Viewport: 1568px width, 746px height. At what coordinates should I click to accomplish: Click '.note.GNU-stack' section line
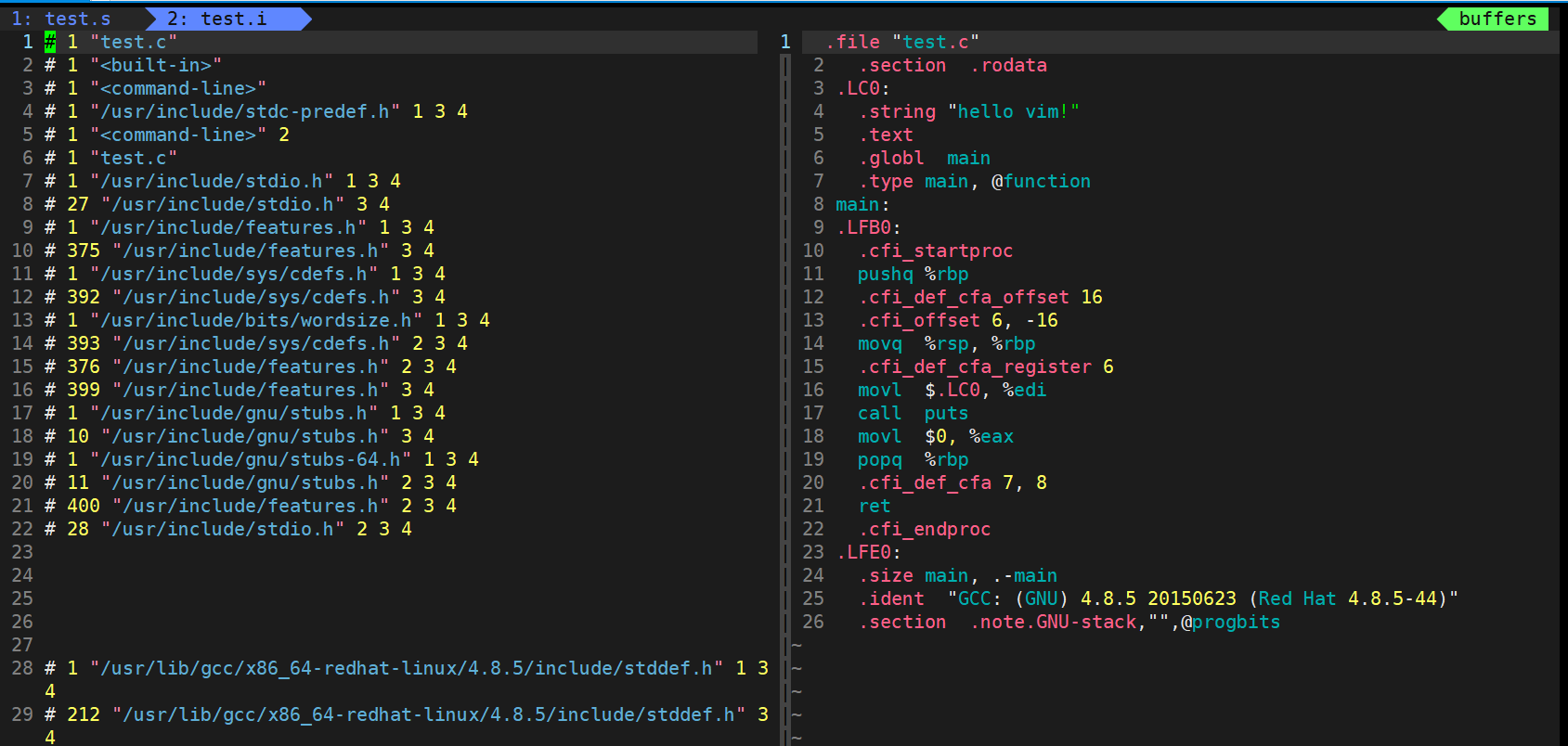click(1069, 622)
